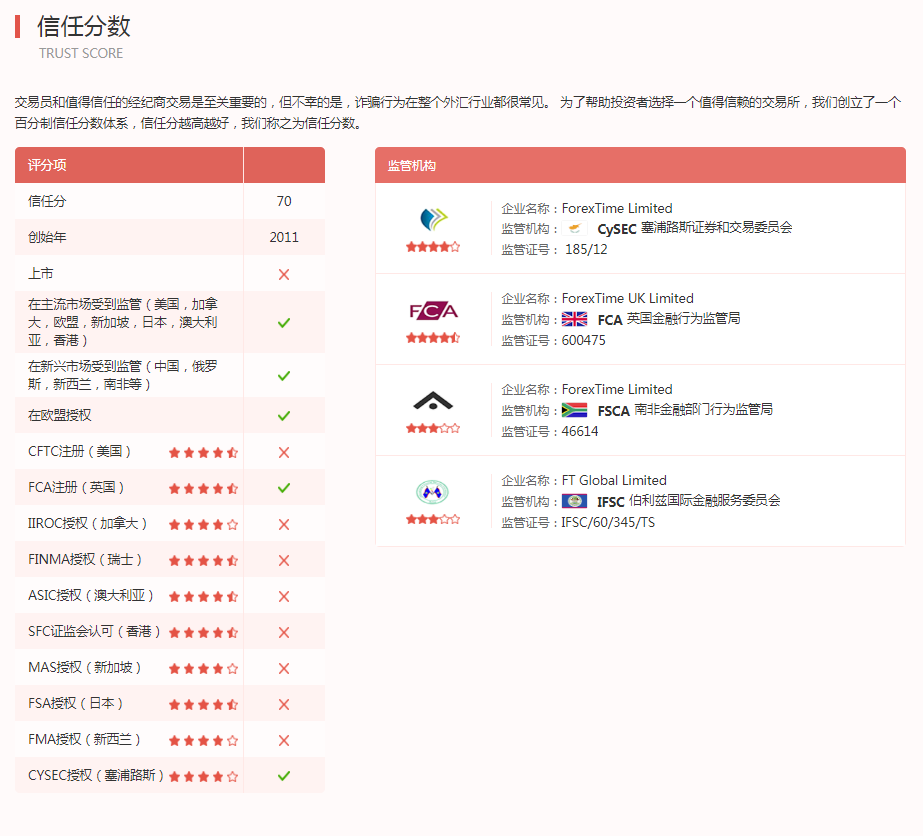Click the UK flag next to FCA

(575, 319)
